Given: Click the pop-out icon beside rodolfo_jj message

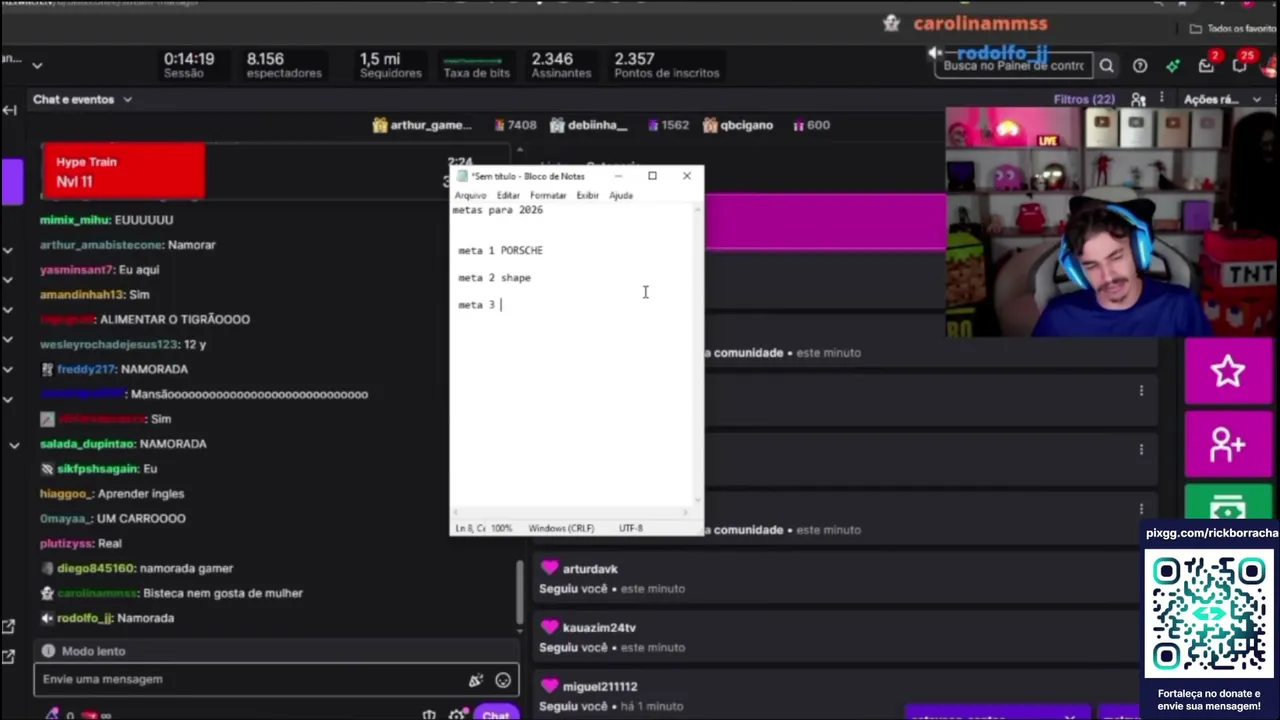Looking at the screenshot, I should [x=8, y=626].
